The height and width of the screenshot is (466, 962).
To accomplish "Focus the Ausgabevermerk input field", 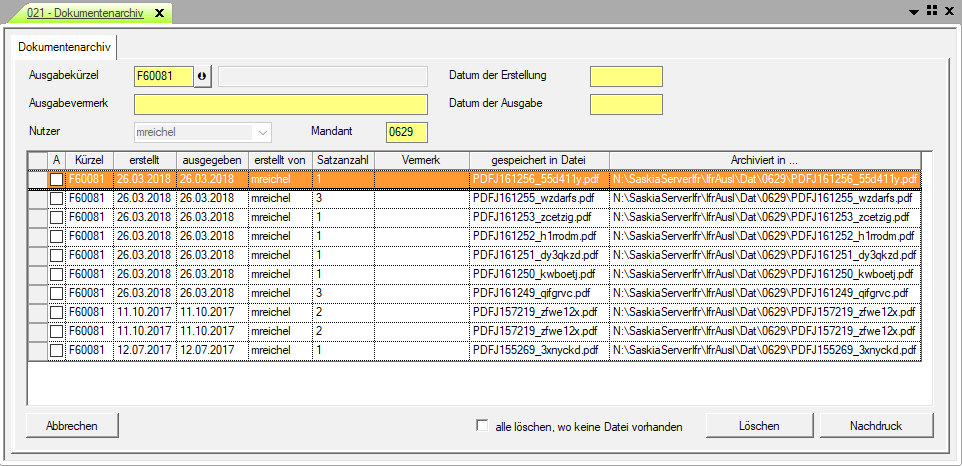I will (280, 105).
